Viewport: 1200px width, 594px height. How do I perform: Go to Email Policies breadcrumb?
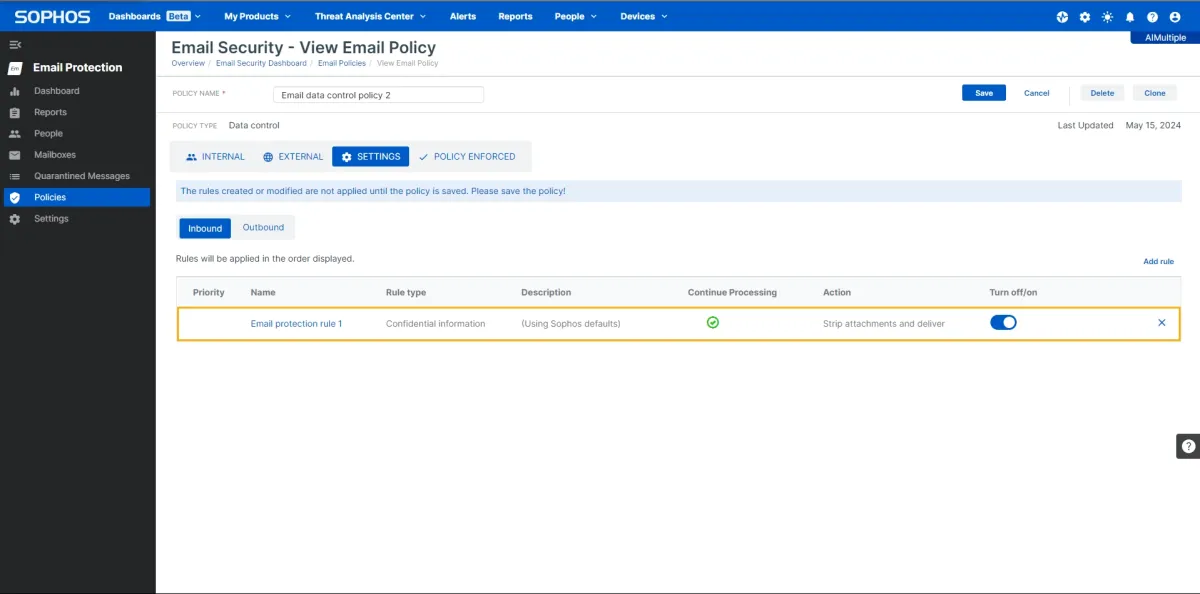tap(342, 63)
